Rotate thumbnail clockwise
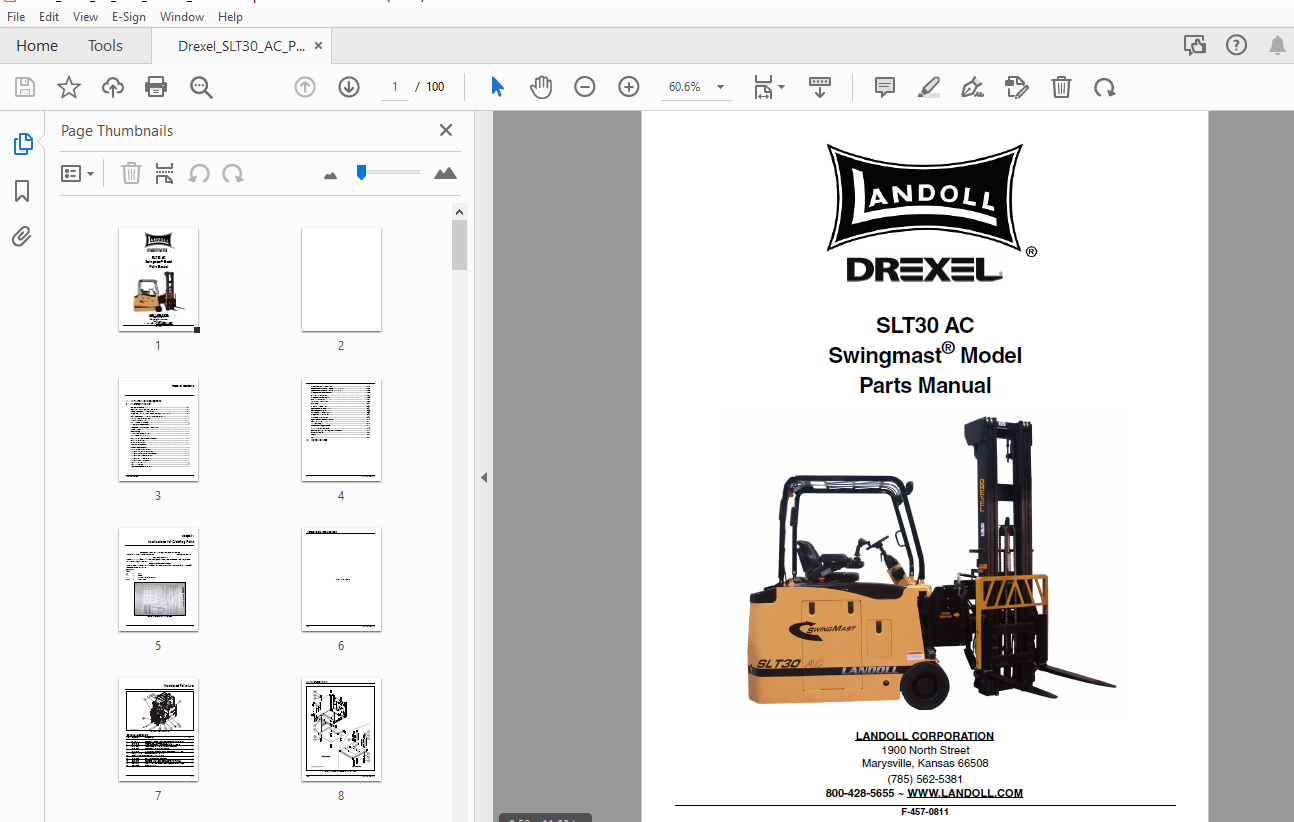Image resolution: width=1294 pixels, height=822 pixels. coord(233,174)
